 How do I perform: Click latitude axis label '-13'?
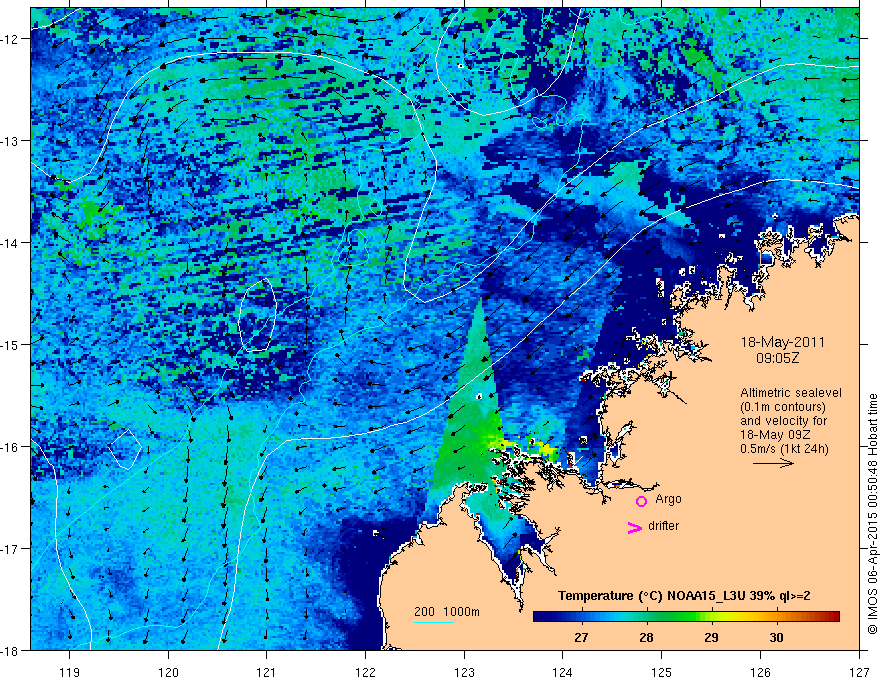coord(11,141)
